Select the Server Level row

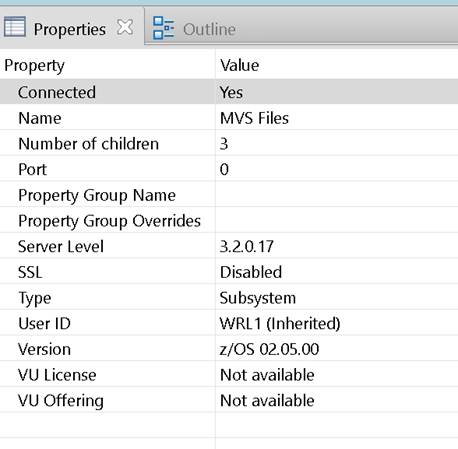pos(229,246)
